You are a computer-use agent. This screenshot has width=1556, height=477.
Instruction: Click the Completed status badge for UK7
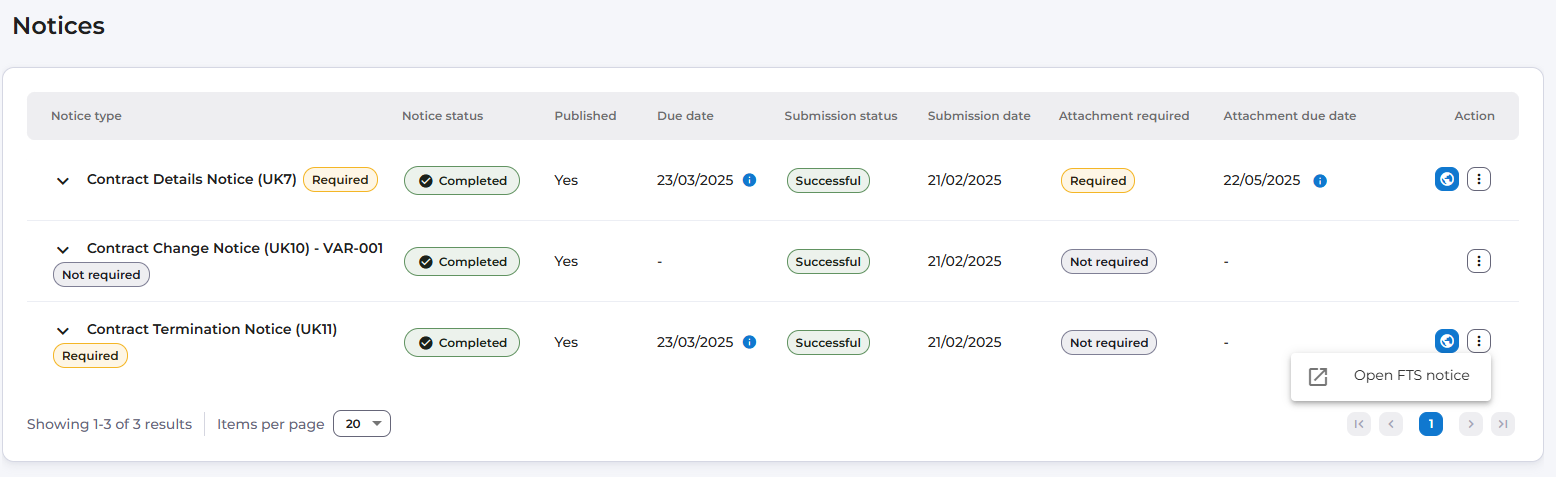click(x=462, y=180)
